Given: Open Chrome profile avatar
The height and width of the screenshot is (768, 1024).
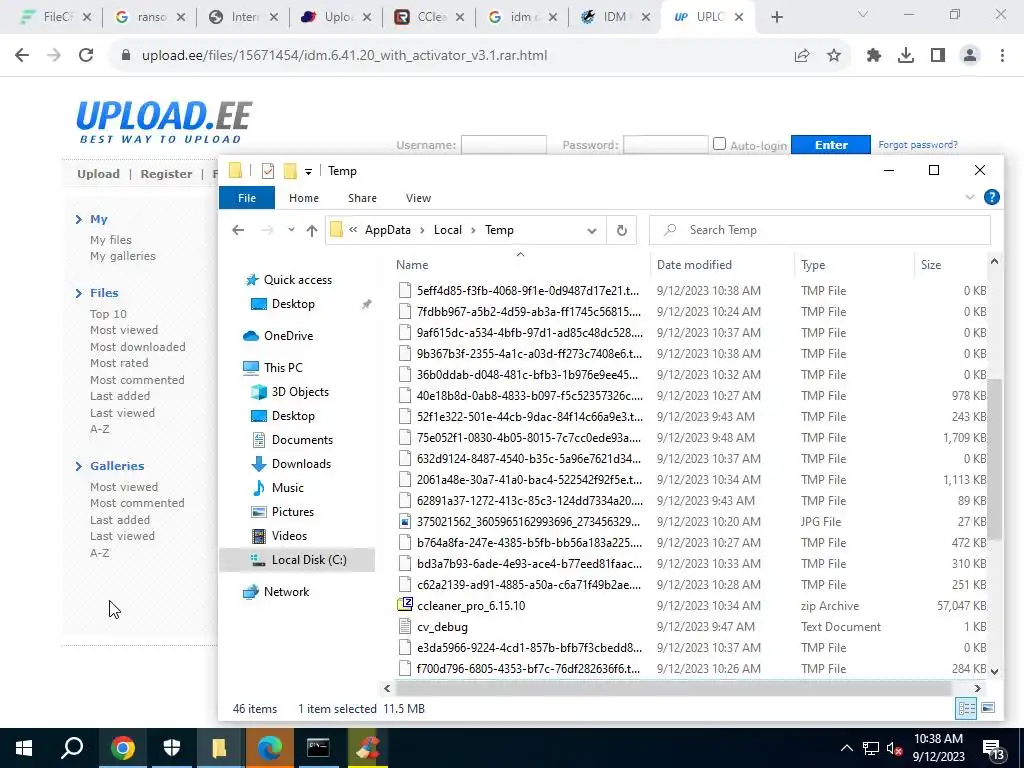Looking at the screenshot, I should click(x=970, y=56).
